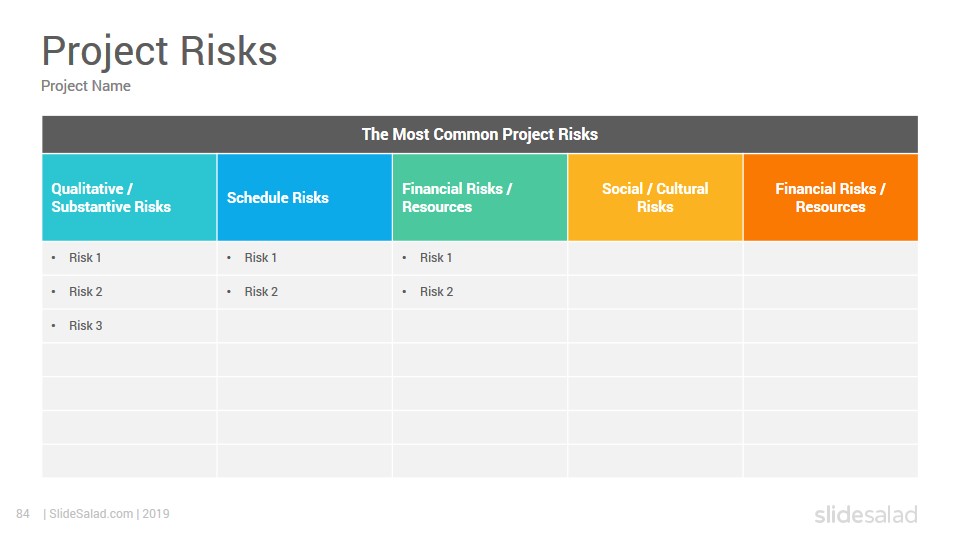
Task: Click the green Financial Risks / Resources header
Action: (479, 197)
